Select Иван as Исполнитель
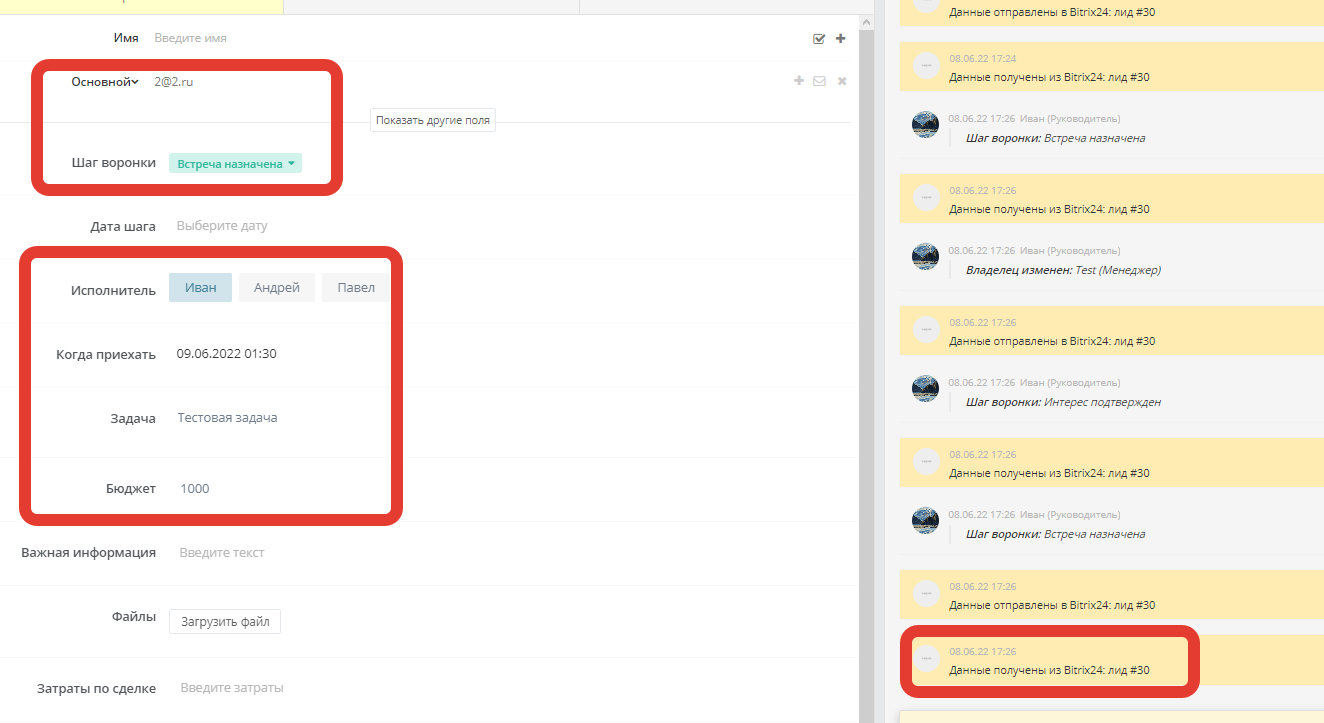This screenshot has height=723, width=1324. (200, 287)
